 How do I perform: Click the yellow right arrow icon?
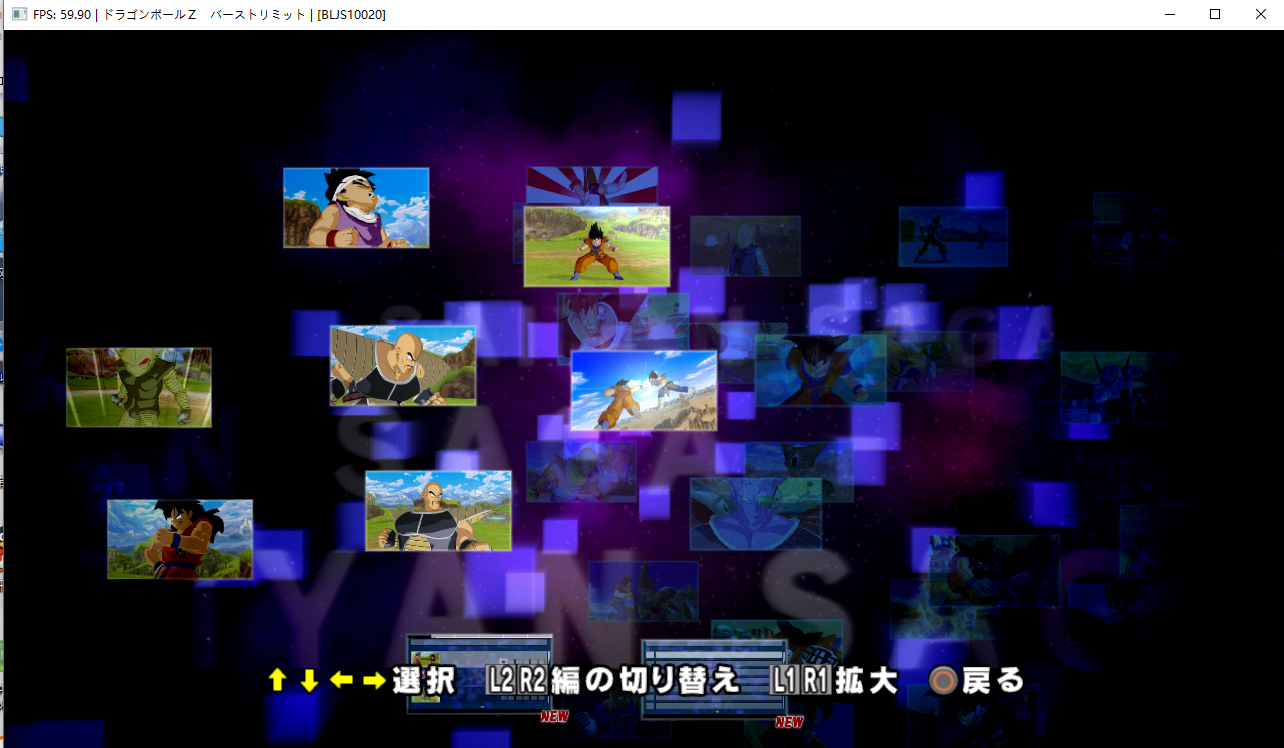[374, 681]
